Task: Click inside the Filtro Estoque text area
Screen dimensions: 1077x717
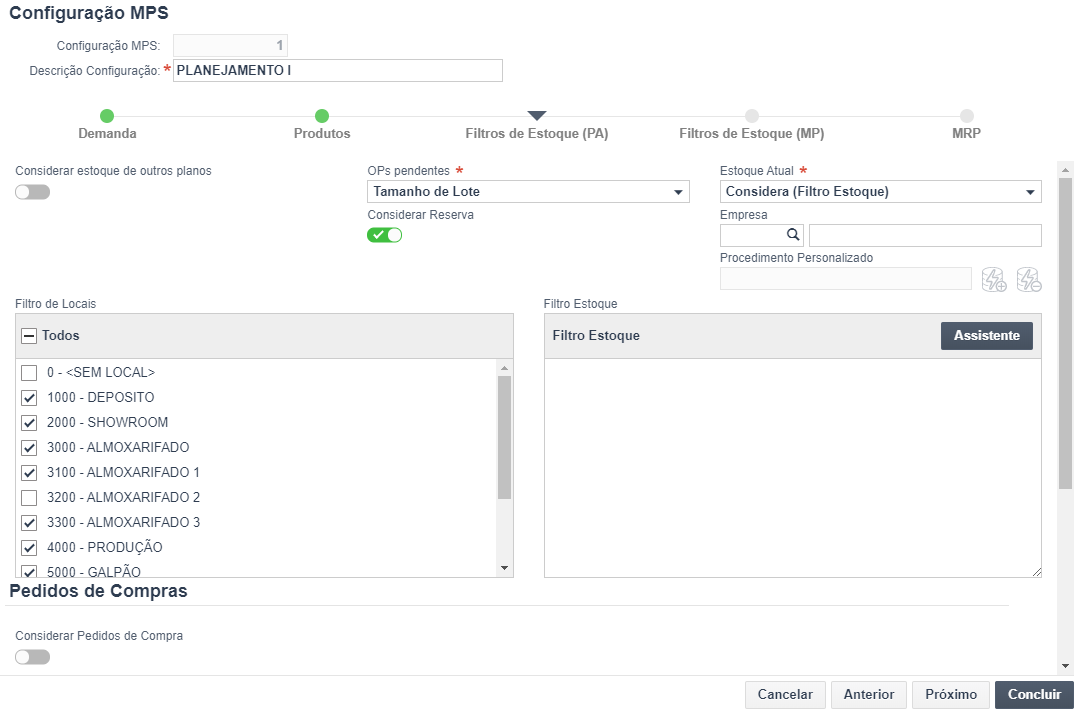Action: click(x=793, y=468)
